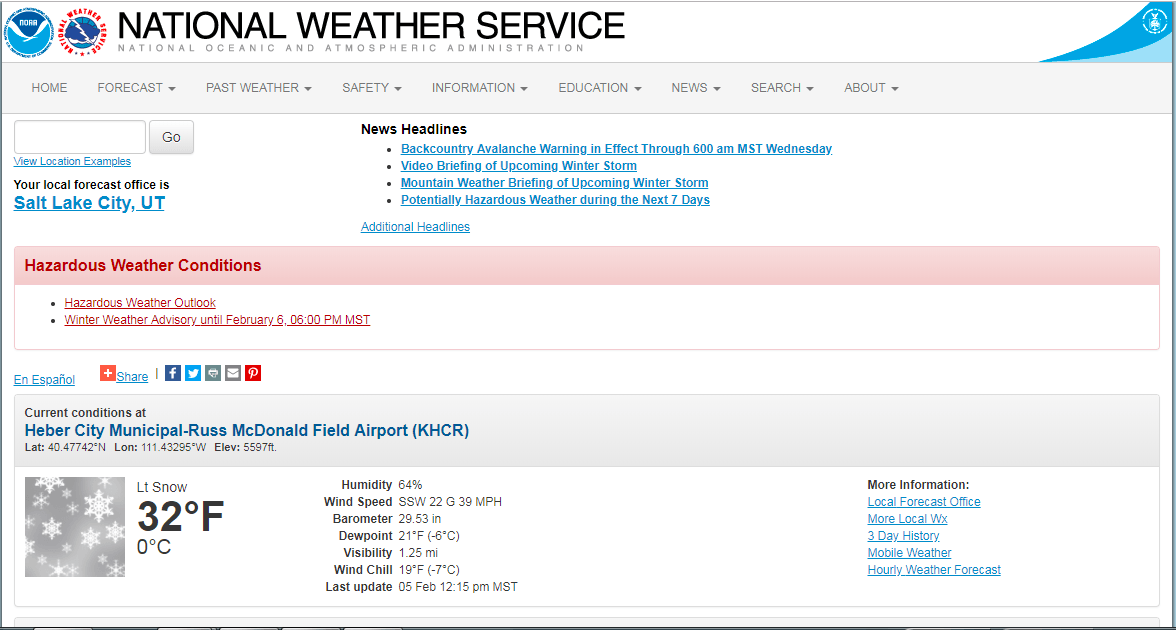This screenshot has height=630, width=1176.
Task: Open the Education dropdown menu
Action: 599,88
